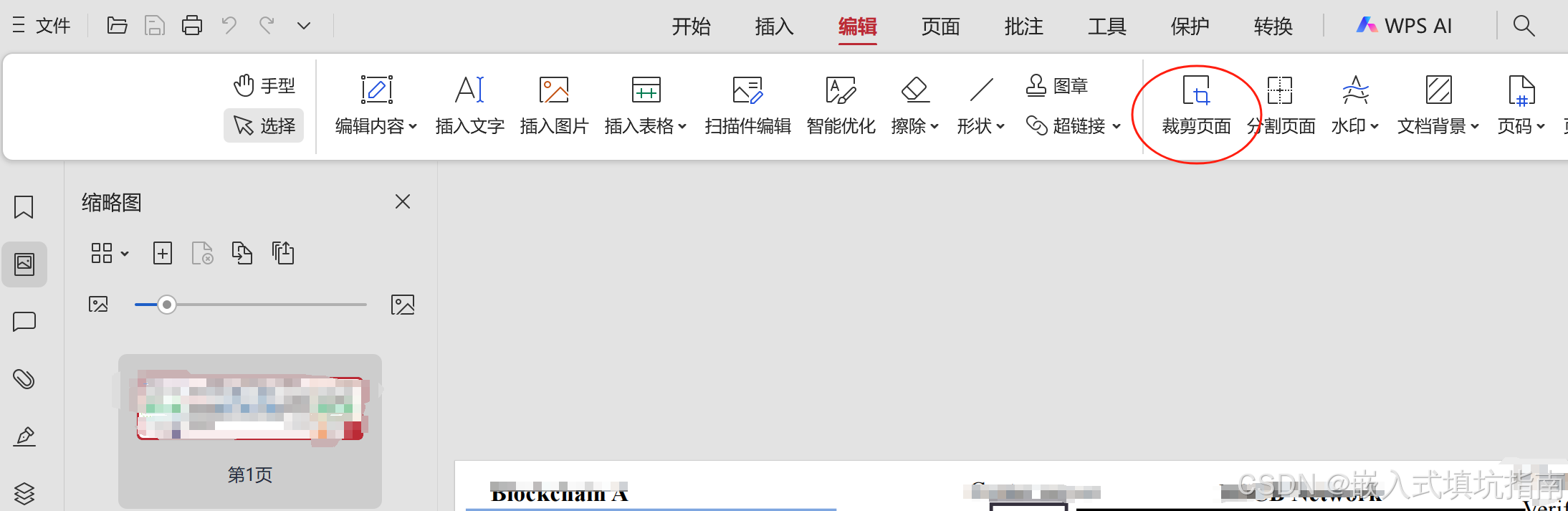Click the 图章 stamp button
This screenshot has height=511, width=1568.
1057,86
